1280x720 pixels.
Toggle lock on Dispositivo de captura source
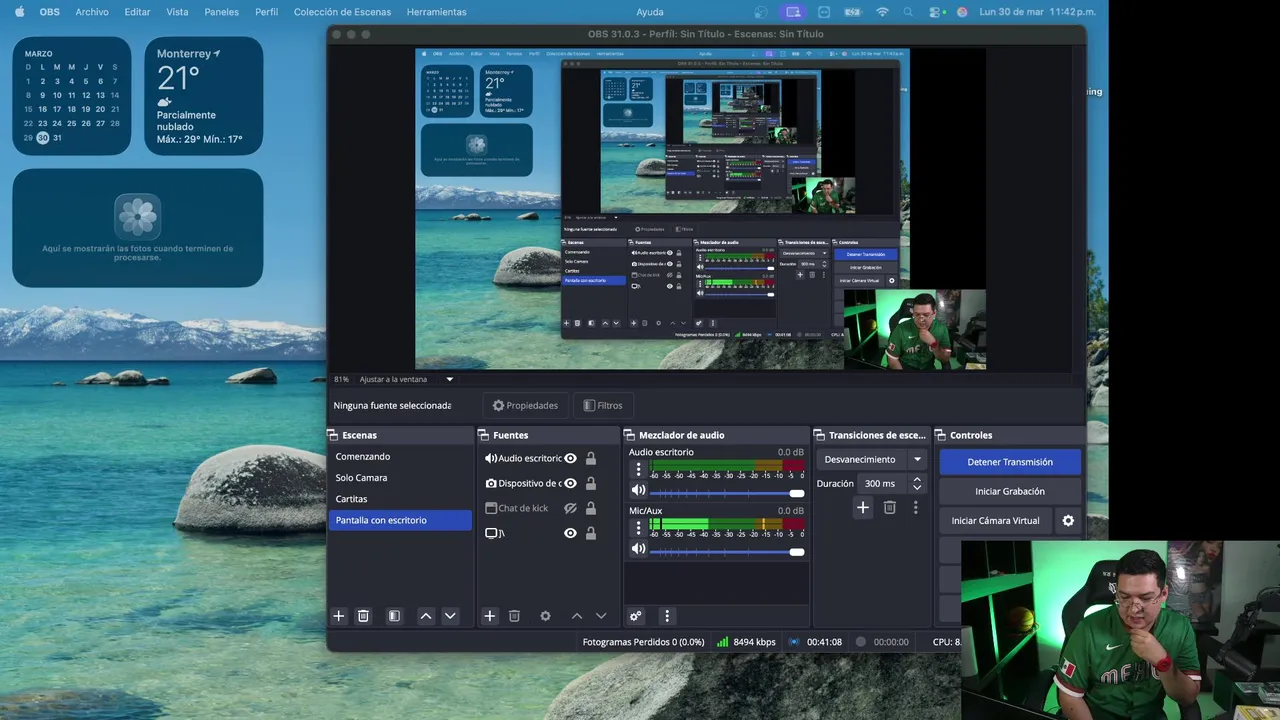[591, 483]
